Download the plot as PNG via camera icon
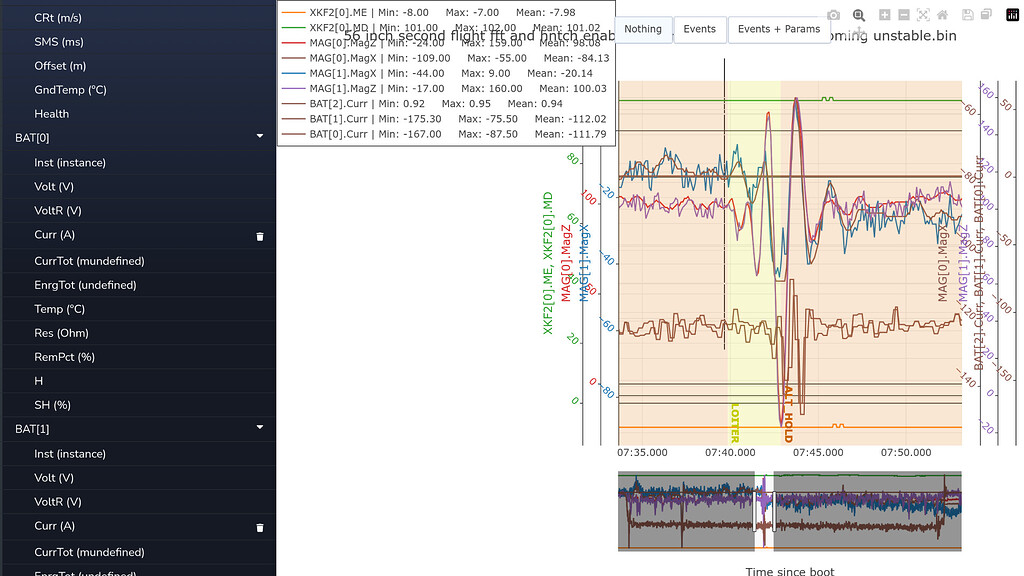The width and height of the screenshot is (1024, 576). pos(833,15)
